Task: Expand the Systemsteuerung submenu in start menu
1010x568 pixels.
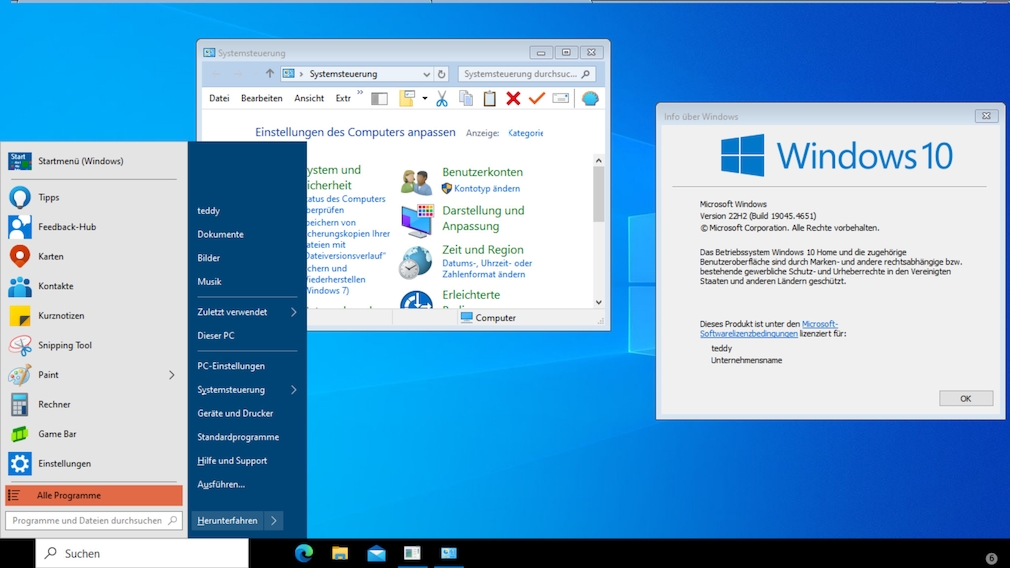Action: click(294, 390)
